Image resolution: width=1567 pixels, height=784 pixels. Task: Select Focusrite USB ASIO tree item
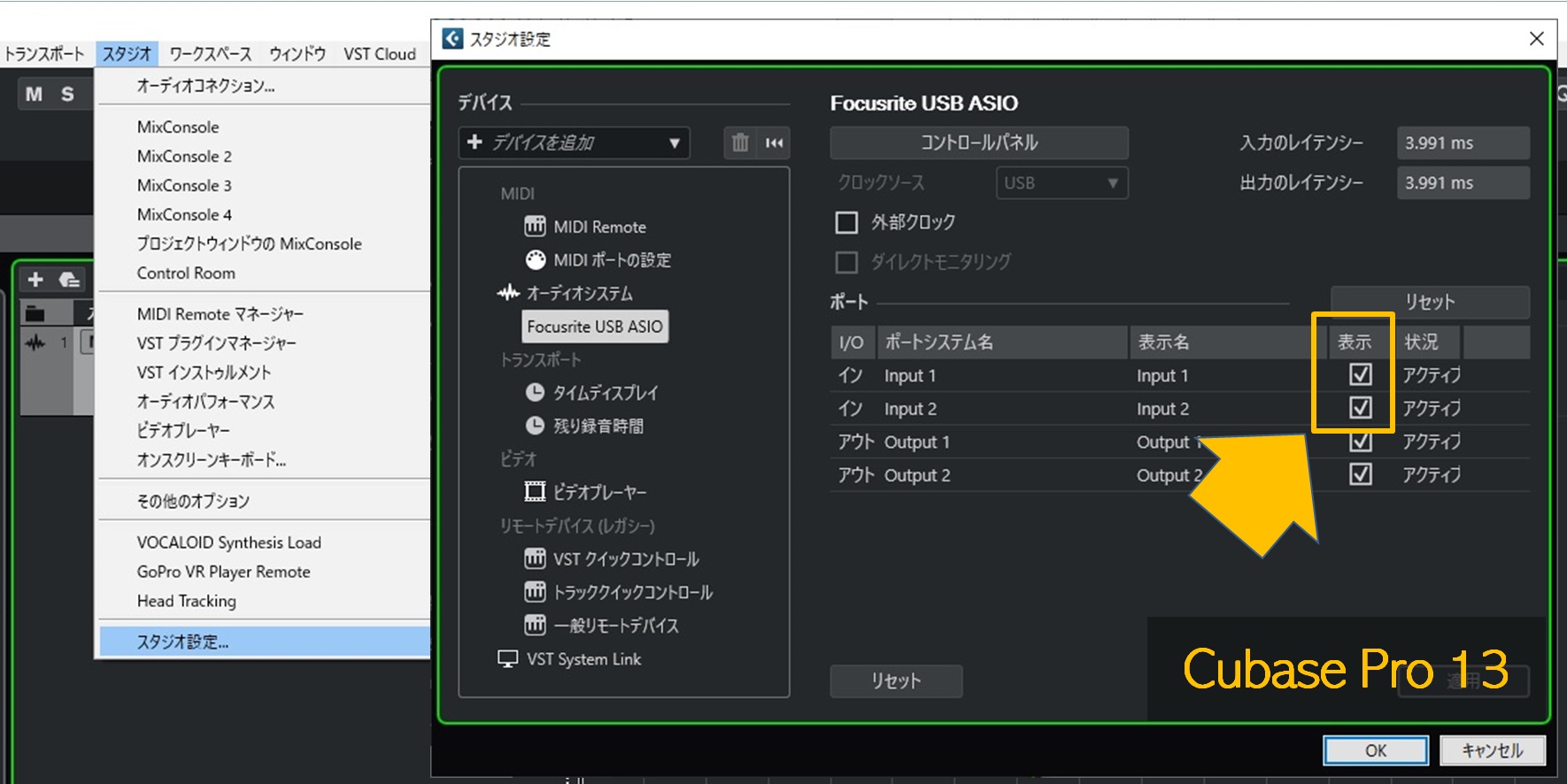pos(595,327)
